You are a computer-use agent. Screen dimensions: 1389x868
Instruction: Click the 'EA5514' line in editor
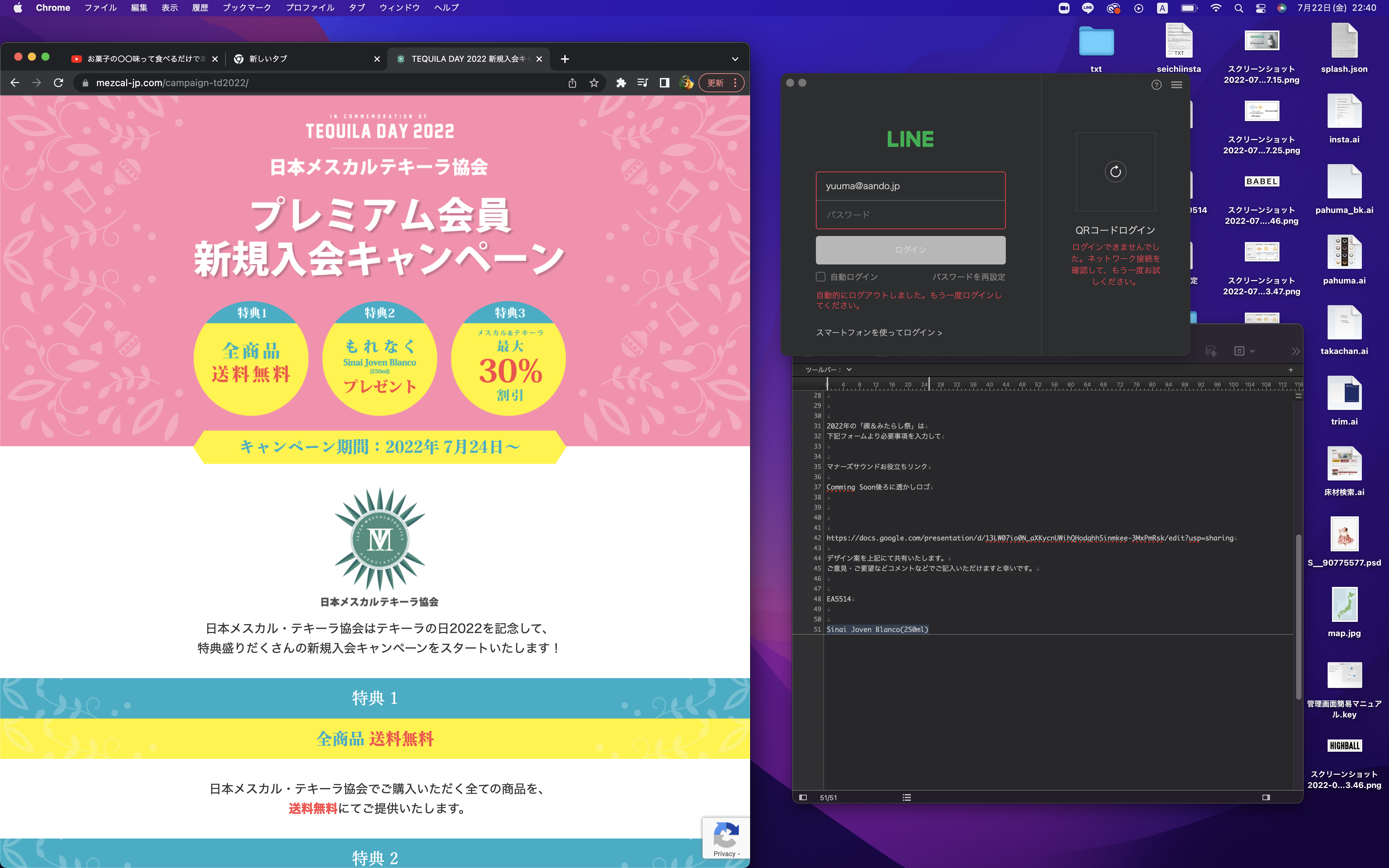click(x=839, y=599)
